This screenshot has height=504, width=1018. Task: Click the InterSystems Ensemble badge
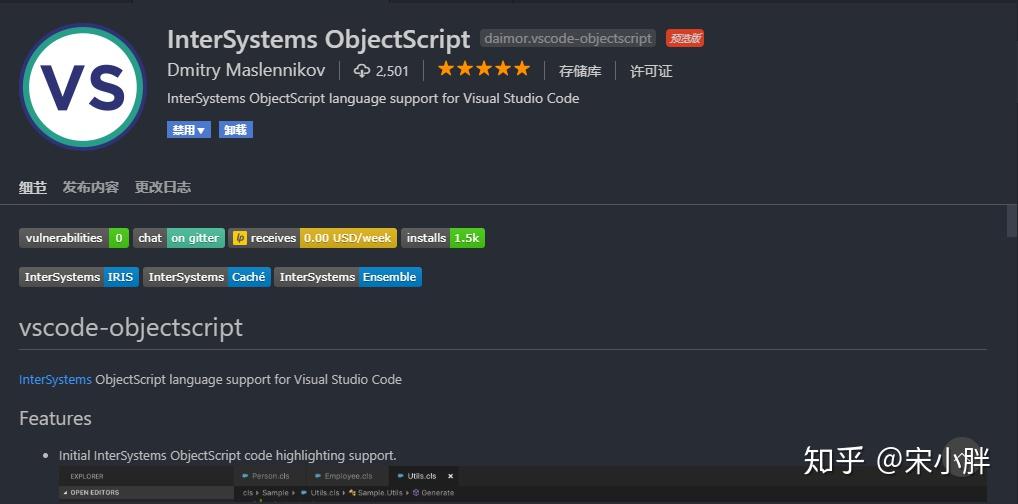point(348,277)
